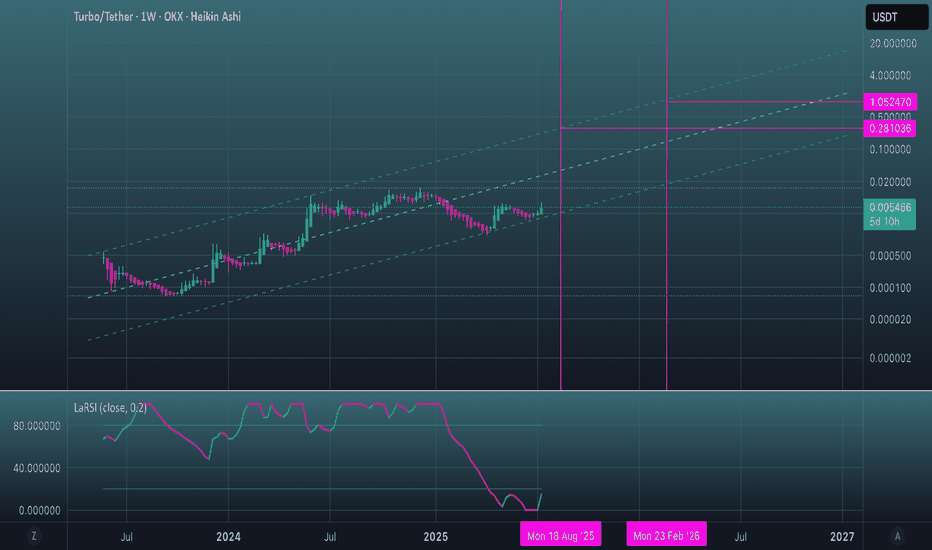932x550 pixels.
Task: Select the 1.052470 price label
Action: click(890, 102)
